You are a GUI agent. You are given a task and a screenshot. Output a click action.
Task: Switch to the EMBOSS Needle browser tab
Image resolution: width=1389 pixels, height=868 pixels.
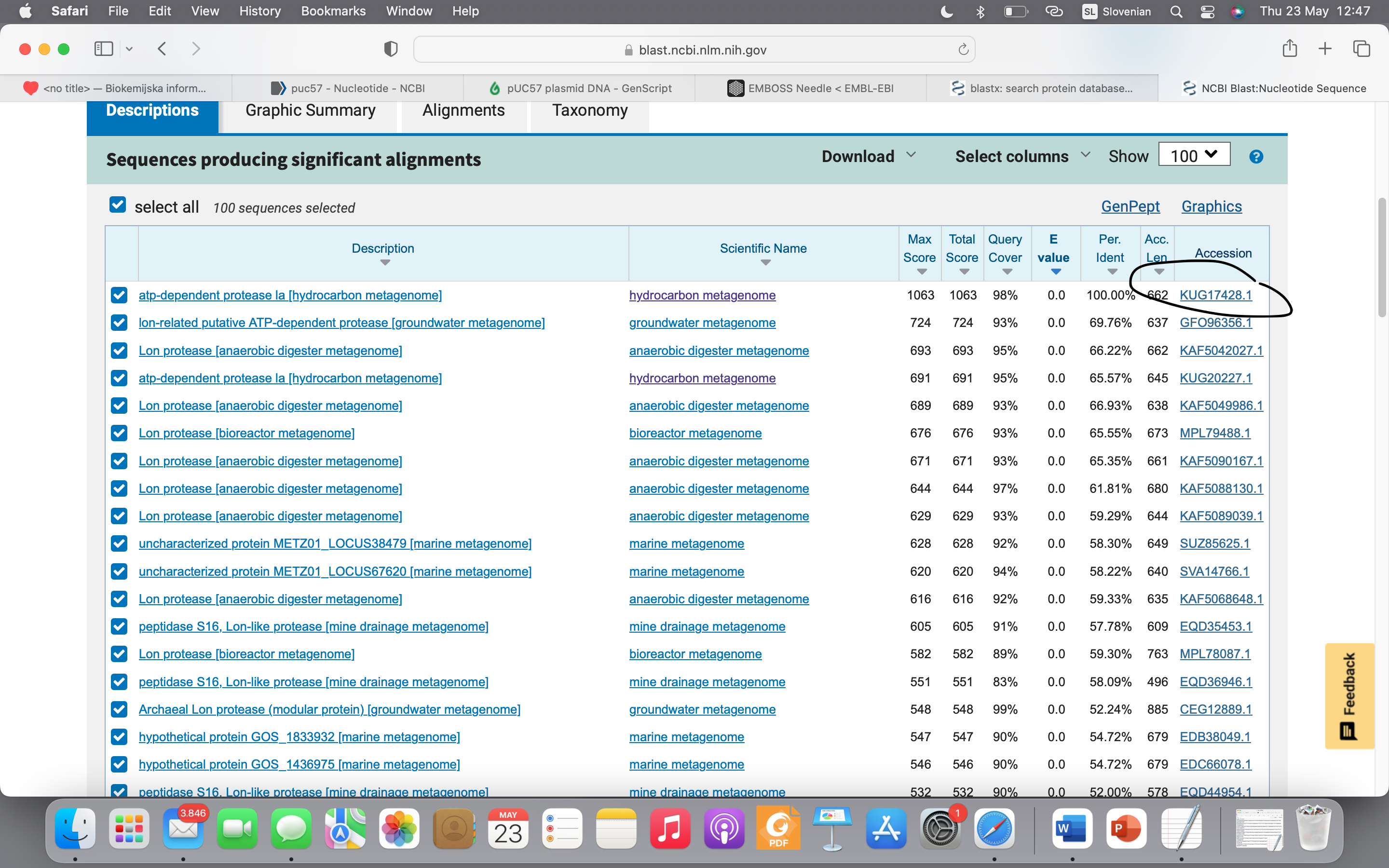click(810, 88)
